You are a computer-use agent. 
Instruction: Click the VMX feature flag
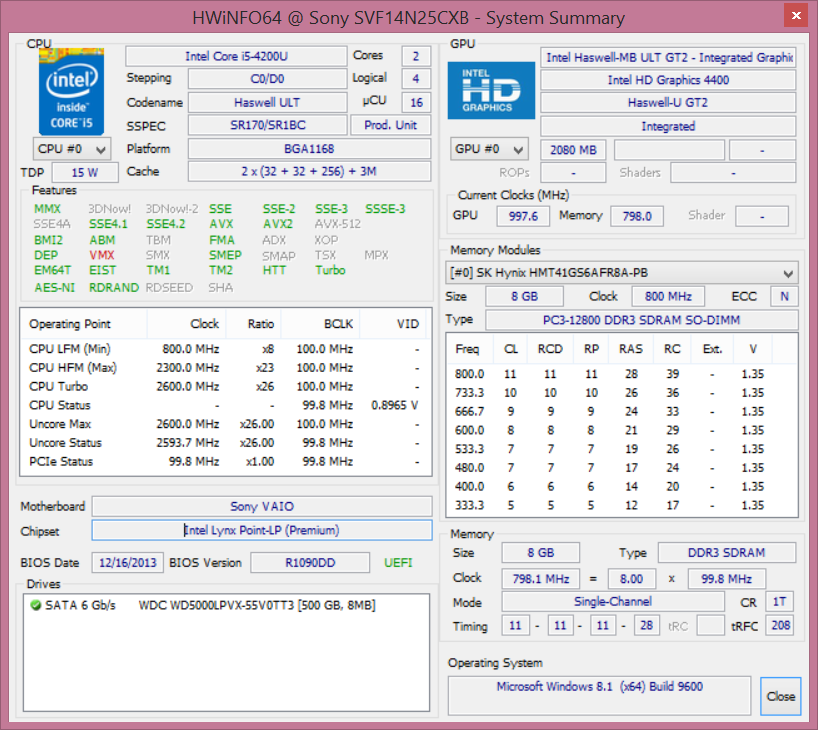[x=102, y=255]
